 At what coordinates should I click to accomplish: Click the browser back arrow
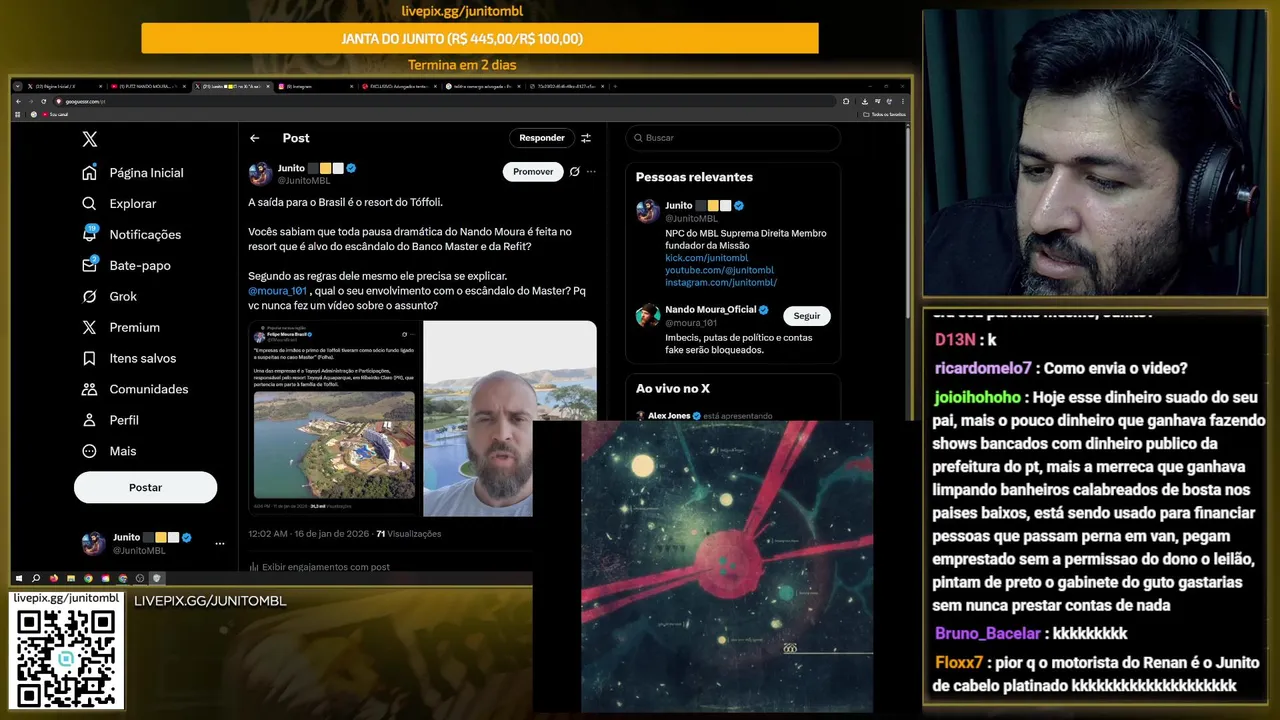point(18,101)
